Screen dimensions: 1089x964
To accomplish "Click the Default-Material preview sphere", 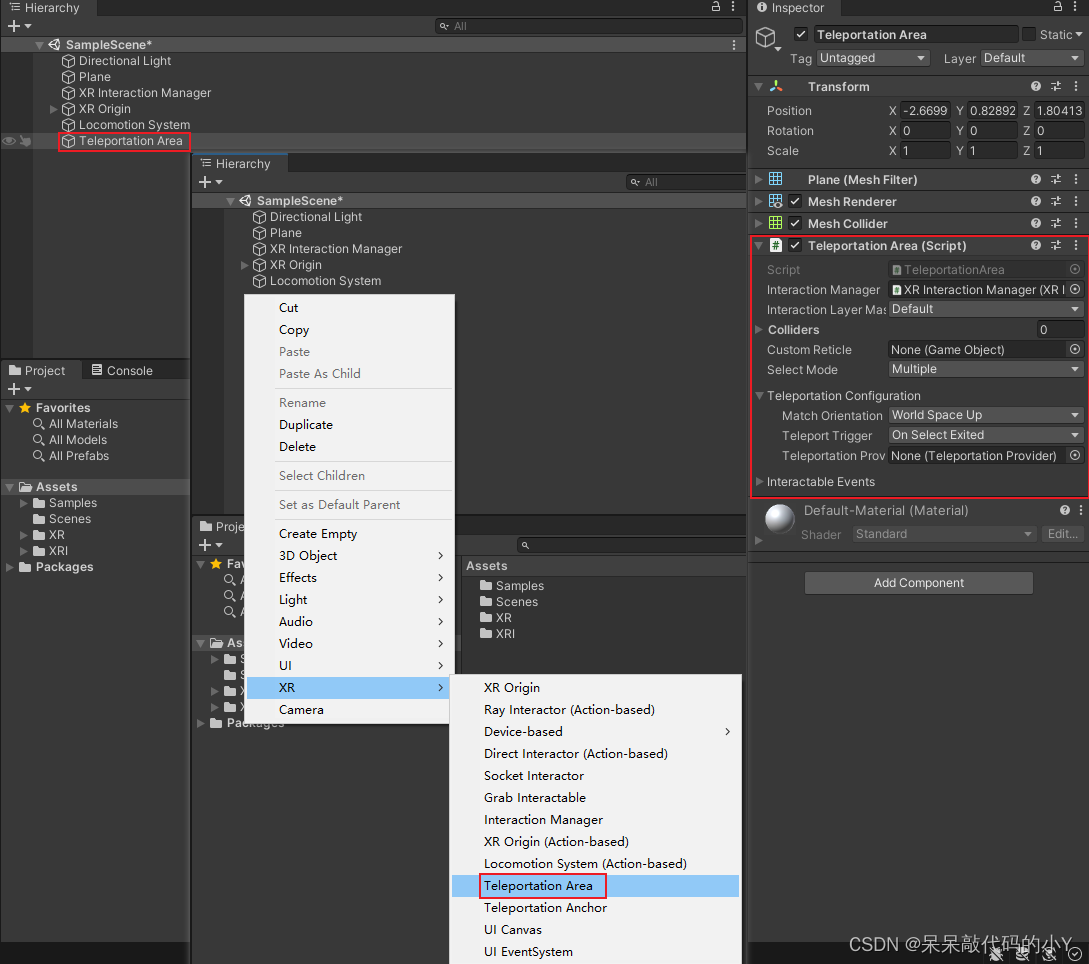I will point(780,519).
